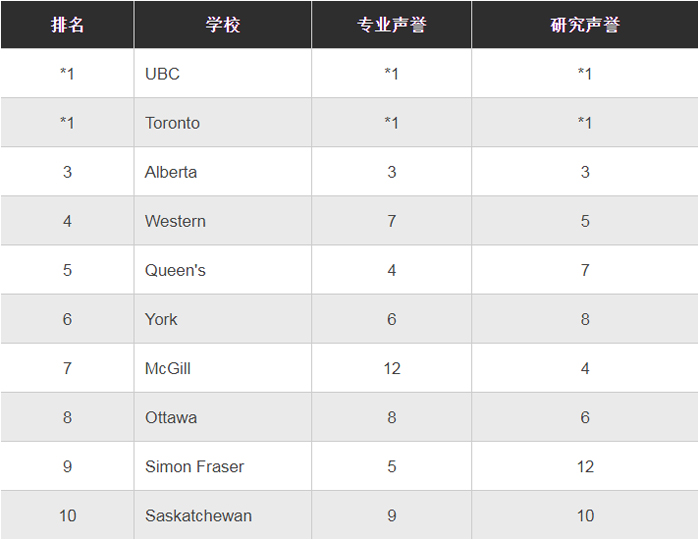Select the Queen's school cell
The image size is (698, 540).
point(175,270)
